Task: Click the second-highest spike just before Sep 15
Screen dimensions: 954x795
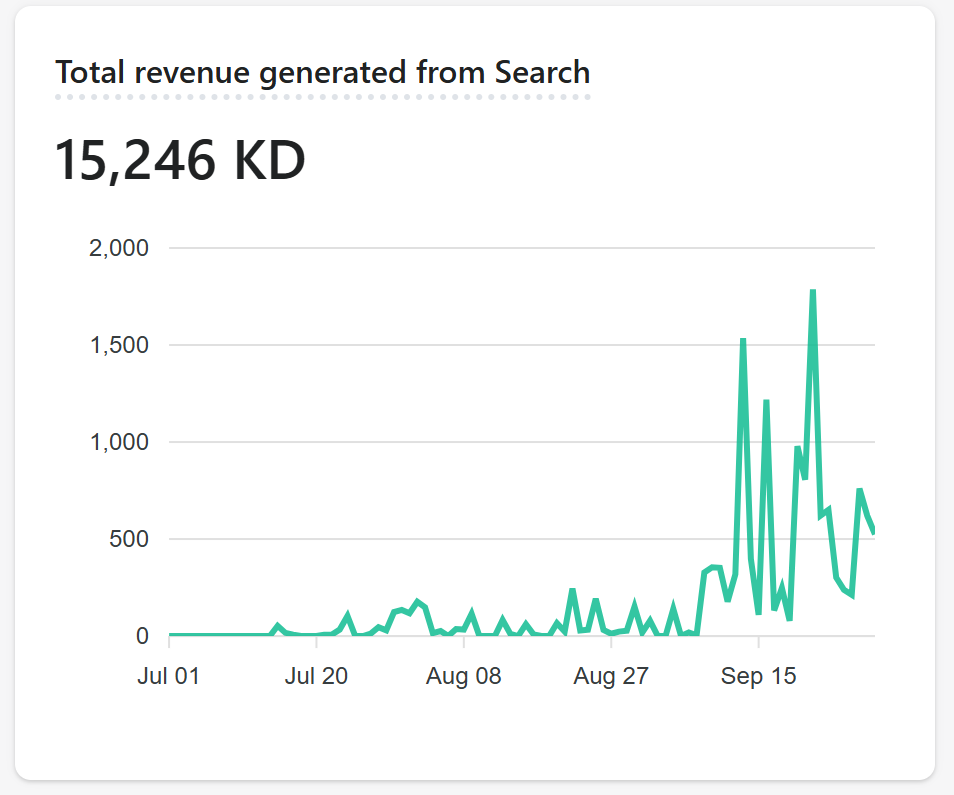Action: pyautogui.click(x=743, y=340)
